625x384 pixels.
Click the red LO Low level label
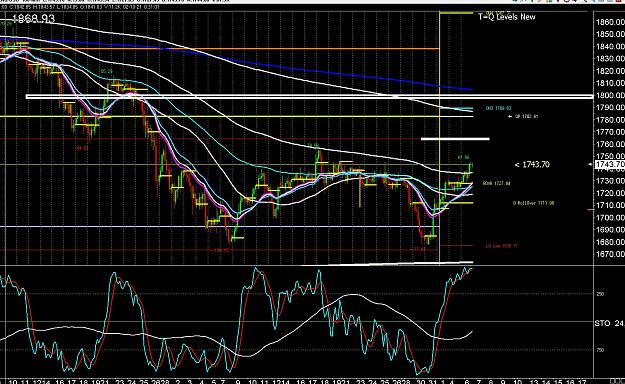[x=501, y=246]
